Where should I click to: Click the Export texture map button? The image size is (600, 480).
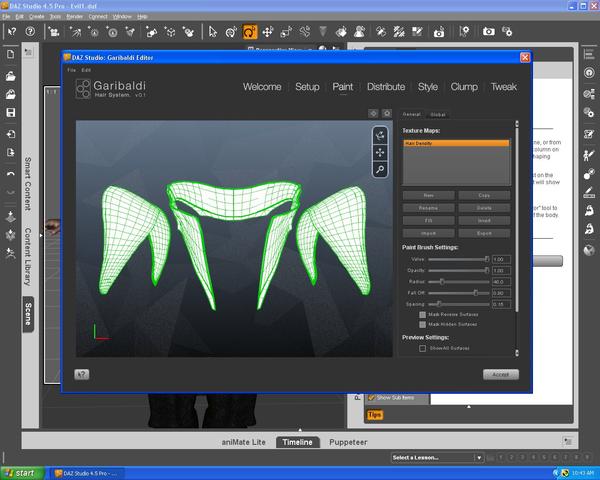point(484,233)
